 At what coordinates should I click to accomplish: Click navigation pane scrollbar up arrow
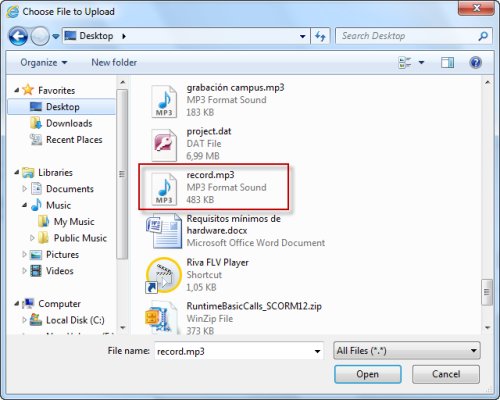(x=123, y=82)
